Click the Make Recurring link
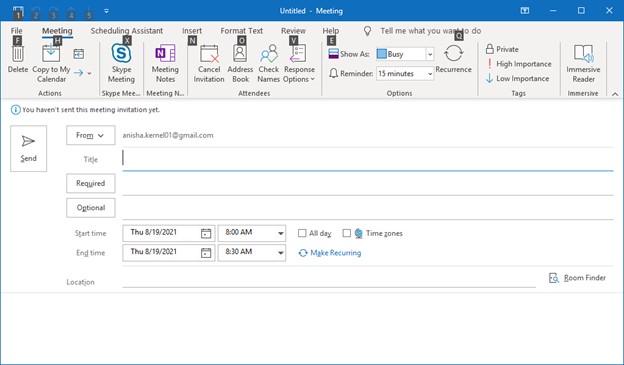This screenshot has width=624, height=365. click(330, 253)
